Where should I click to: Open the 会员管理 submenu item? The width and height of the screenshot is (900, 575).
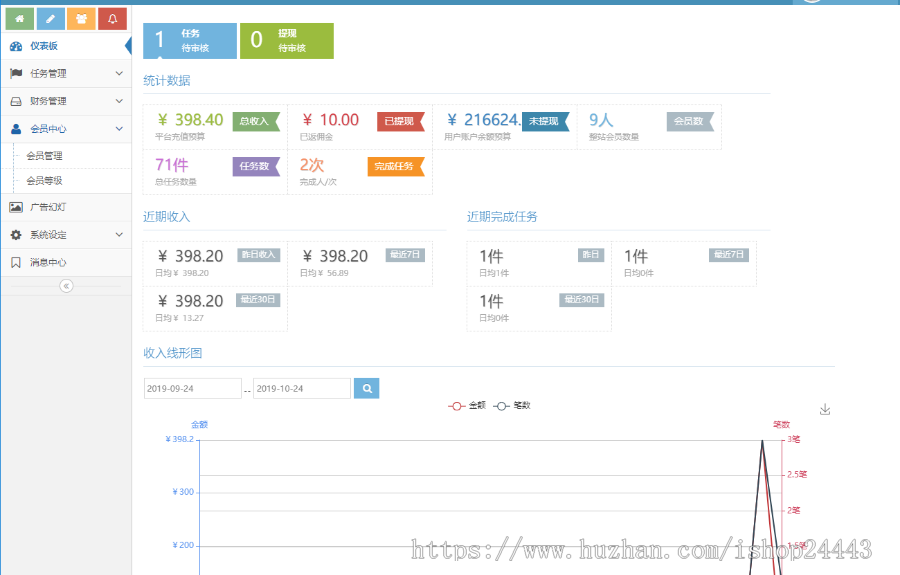[45, 156]
